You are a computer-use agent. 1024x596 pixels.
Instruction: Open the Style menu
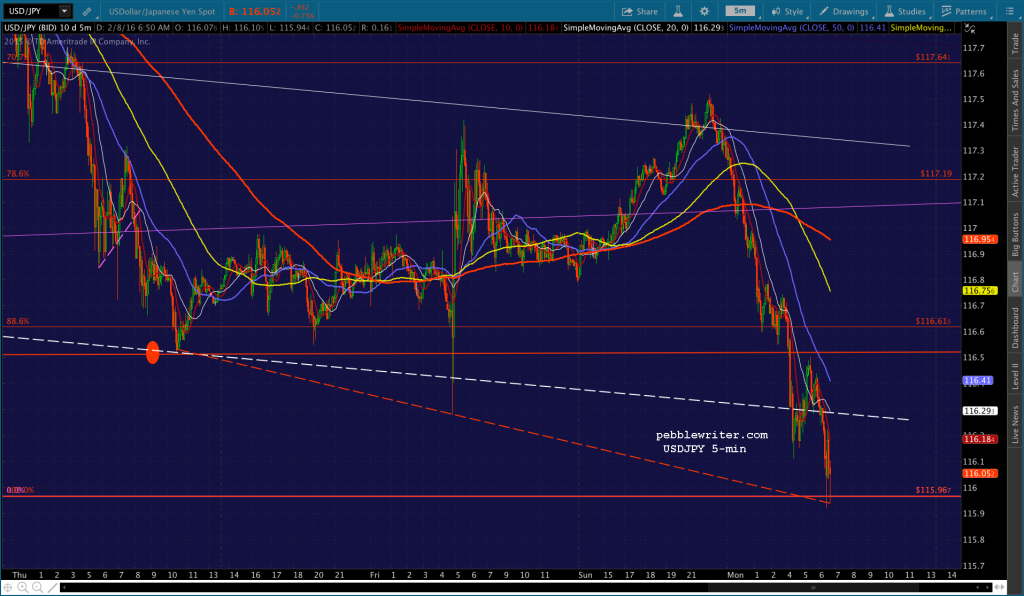click(788, 11)
